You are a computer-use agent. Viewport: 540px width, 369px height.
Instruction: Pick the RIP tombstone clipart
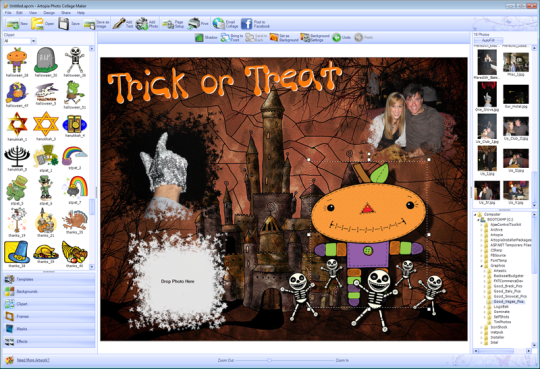point(45,62)
